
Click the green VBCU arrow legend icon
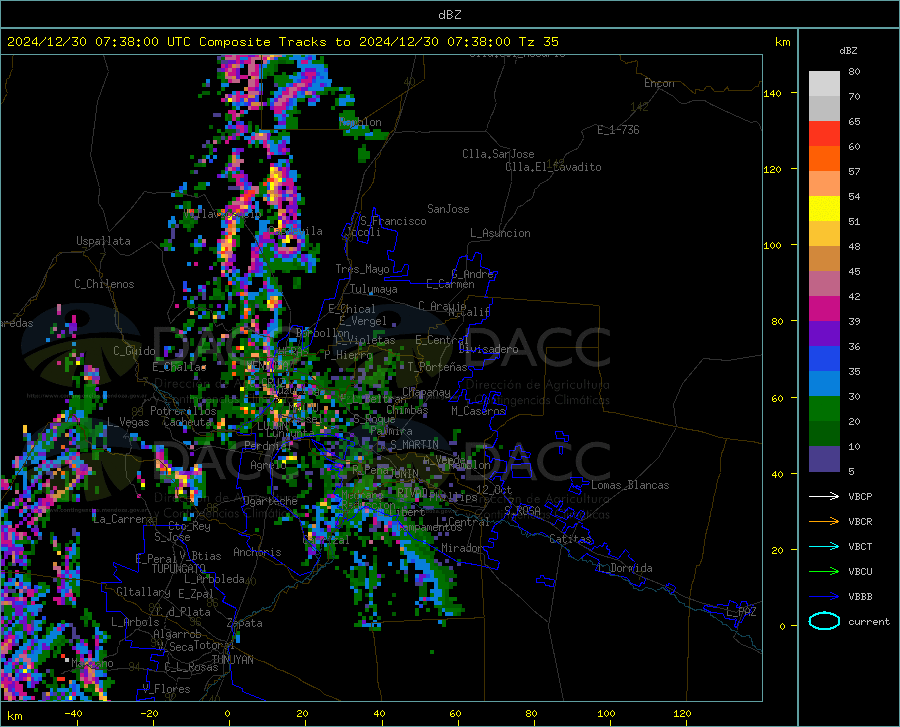[x=824, y=571]
